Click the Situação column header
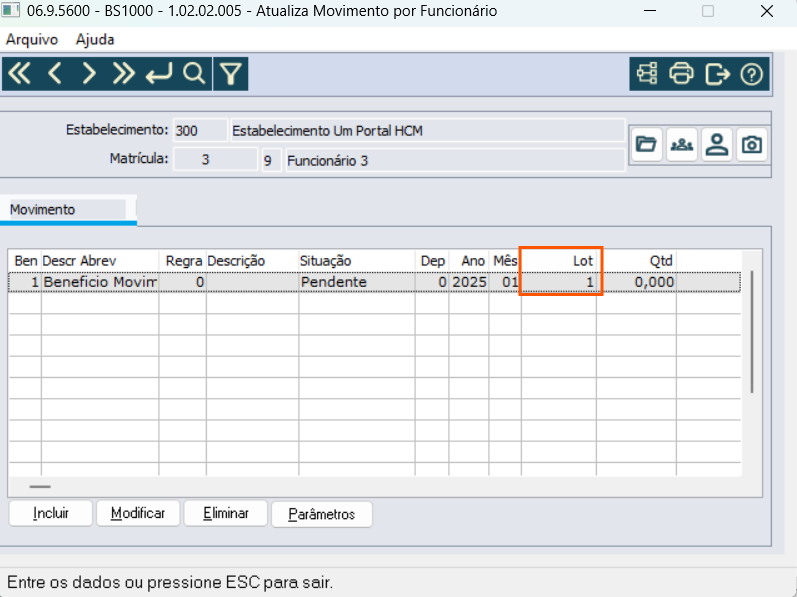 [357, 261]
